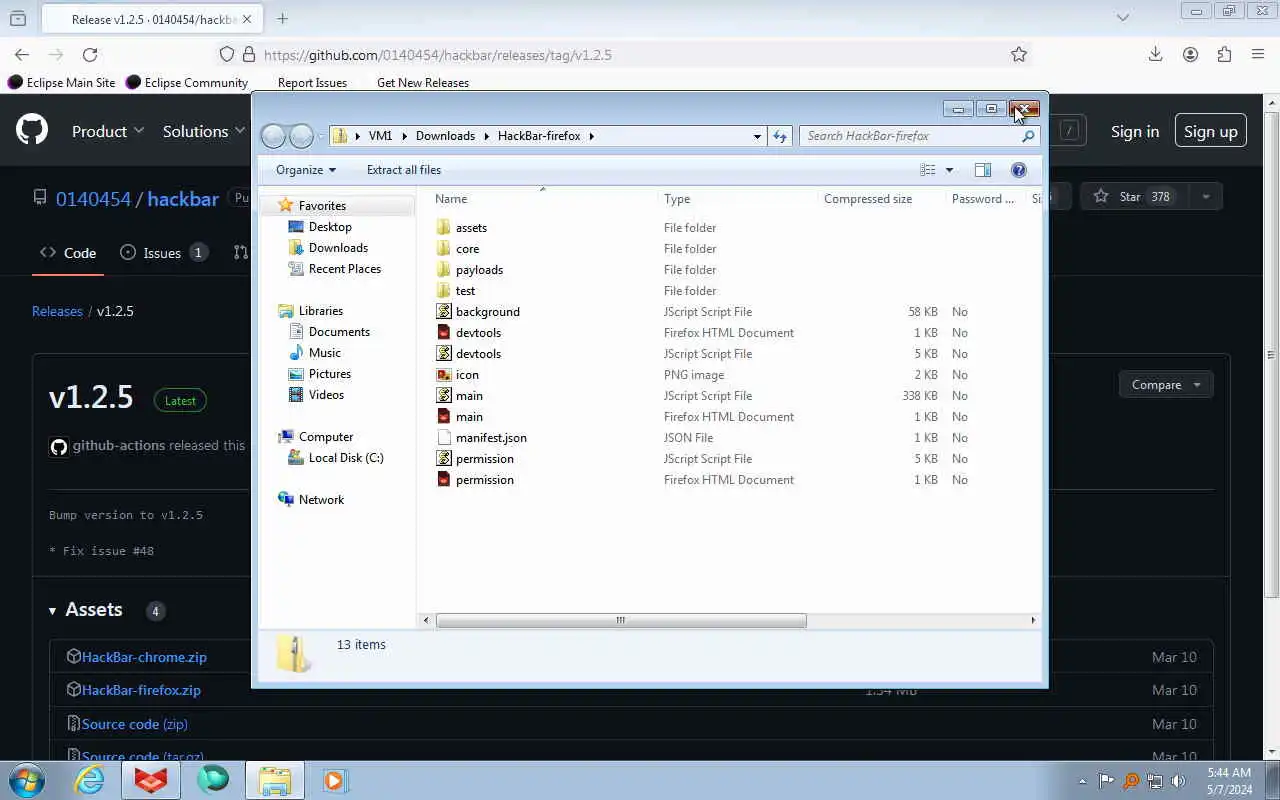Expand GitHub Product menu
Viewport: 1280px width, 800px height.
108,131
